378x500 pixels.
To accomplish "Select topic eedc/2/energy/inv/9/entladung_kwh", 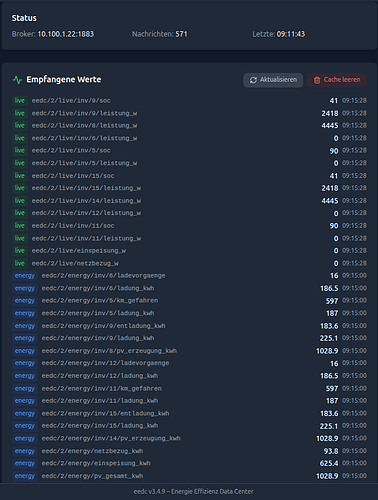I will tap(103, 326).
